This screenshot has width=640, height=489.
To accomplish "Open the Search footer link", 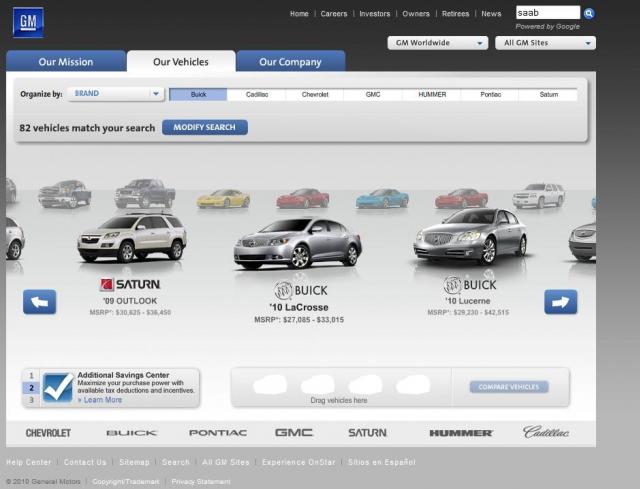I will (x=176, y=462).
